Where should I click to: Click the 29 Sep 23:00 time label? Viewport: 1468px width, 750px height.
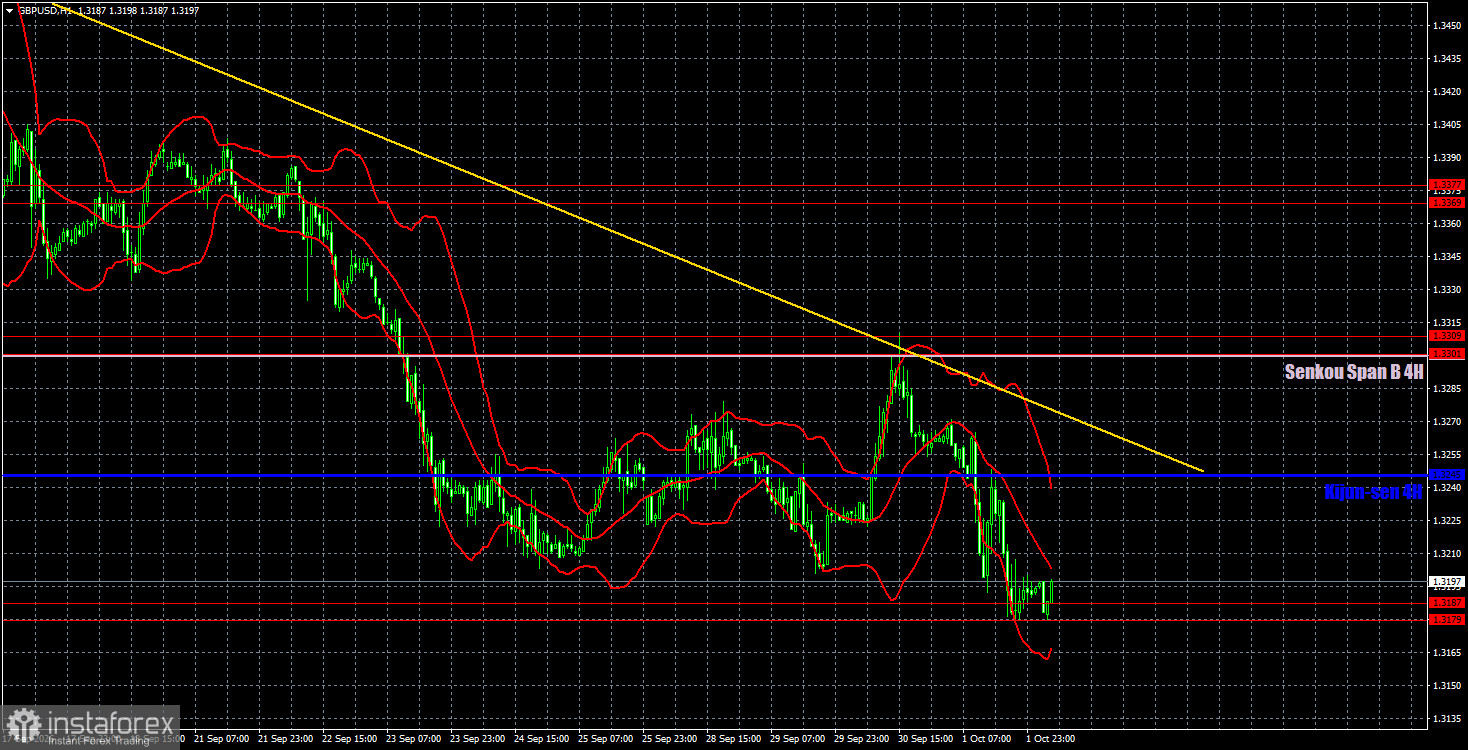862,739
